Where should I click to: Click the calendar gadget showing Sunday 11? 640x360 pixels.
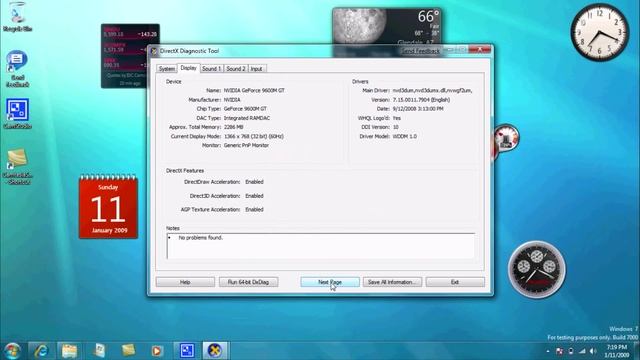[108, 207]
